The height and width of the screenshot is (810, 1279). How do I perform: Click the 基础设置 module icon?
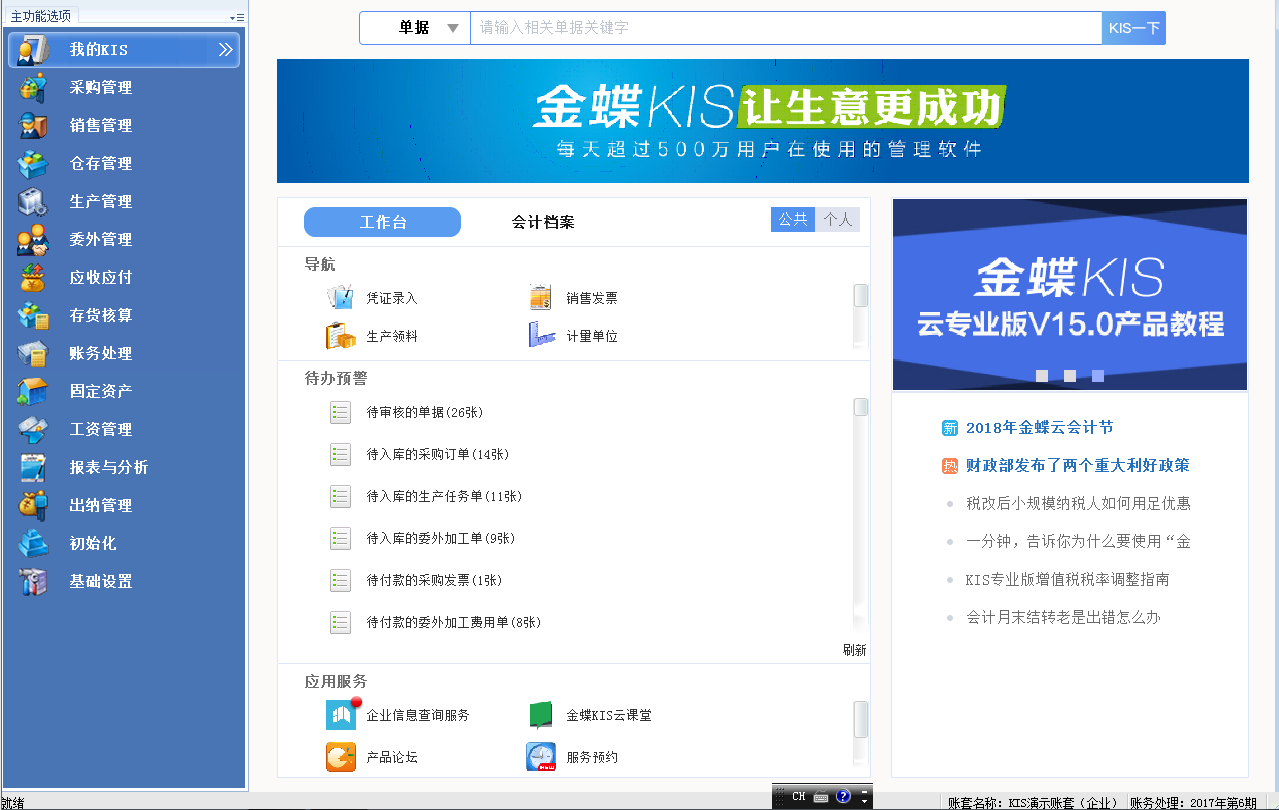[x=33, y=581]
